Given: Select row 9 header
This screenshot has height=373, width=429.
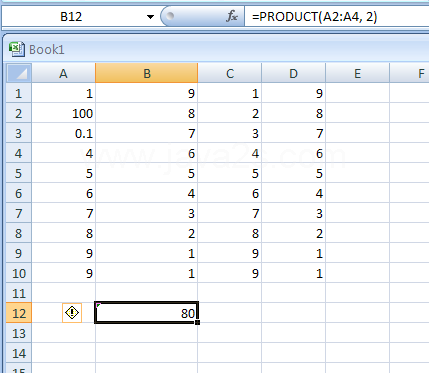Looking at the screenshot, I should [19, 253].
